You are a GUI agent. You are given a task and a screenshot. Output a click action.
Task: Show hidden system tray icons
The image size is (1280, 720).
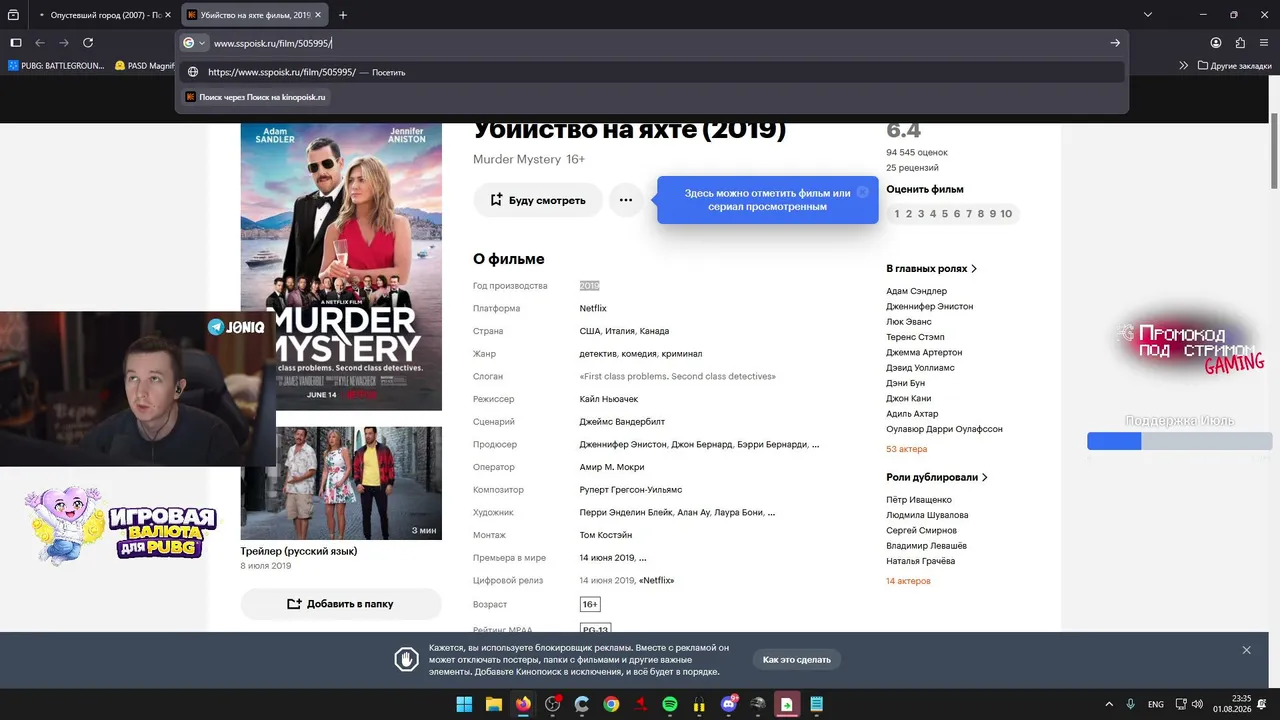[x=1108, y=705]
